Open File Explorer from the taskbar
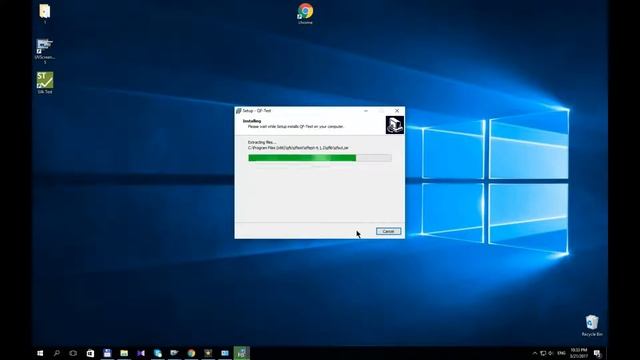Image resolution: width=640 pixels, height=360 pixels. tap(124, 353)
